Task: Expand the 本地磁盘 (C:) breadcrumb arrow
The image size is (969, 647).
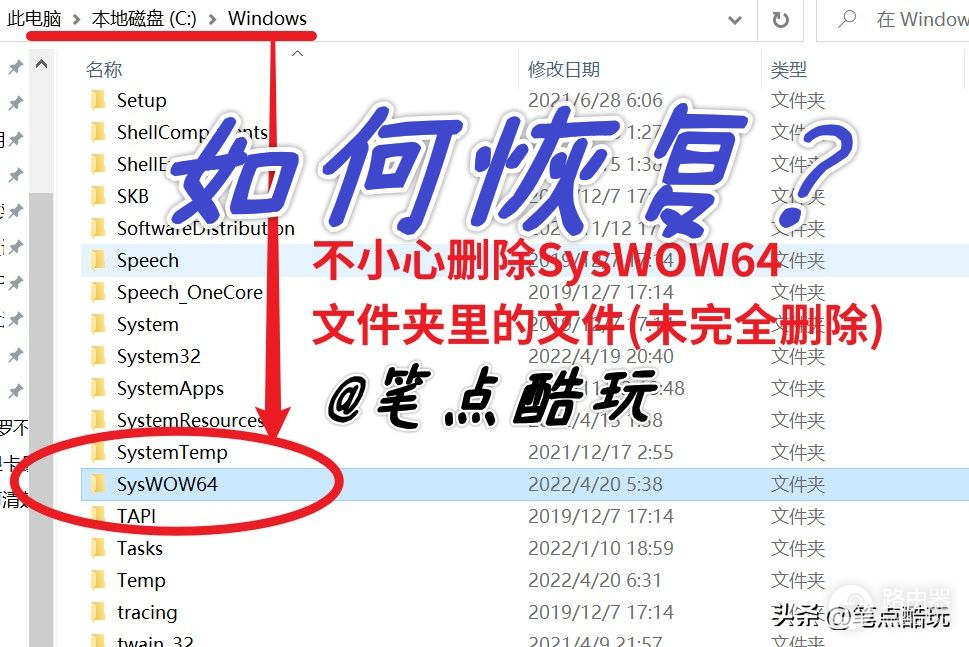Action: [214, 19]
